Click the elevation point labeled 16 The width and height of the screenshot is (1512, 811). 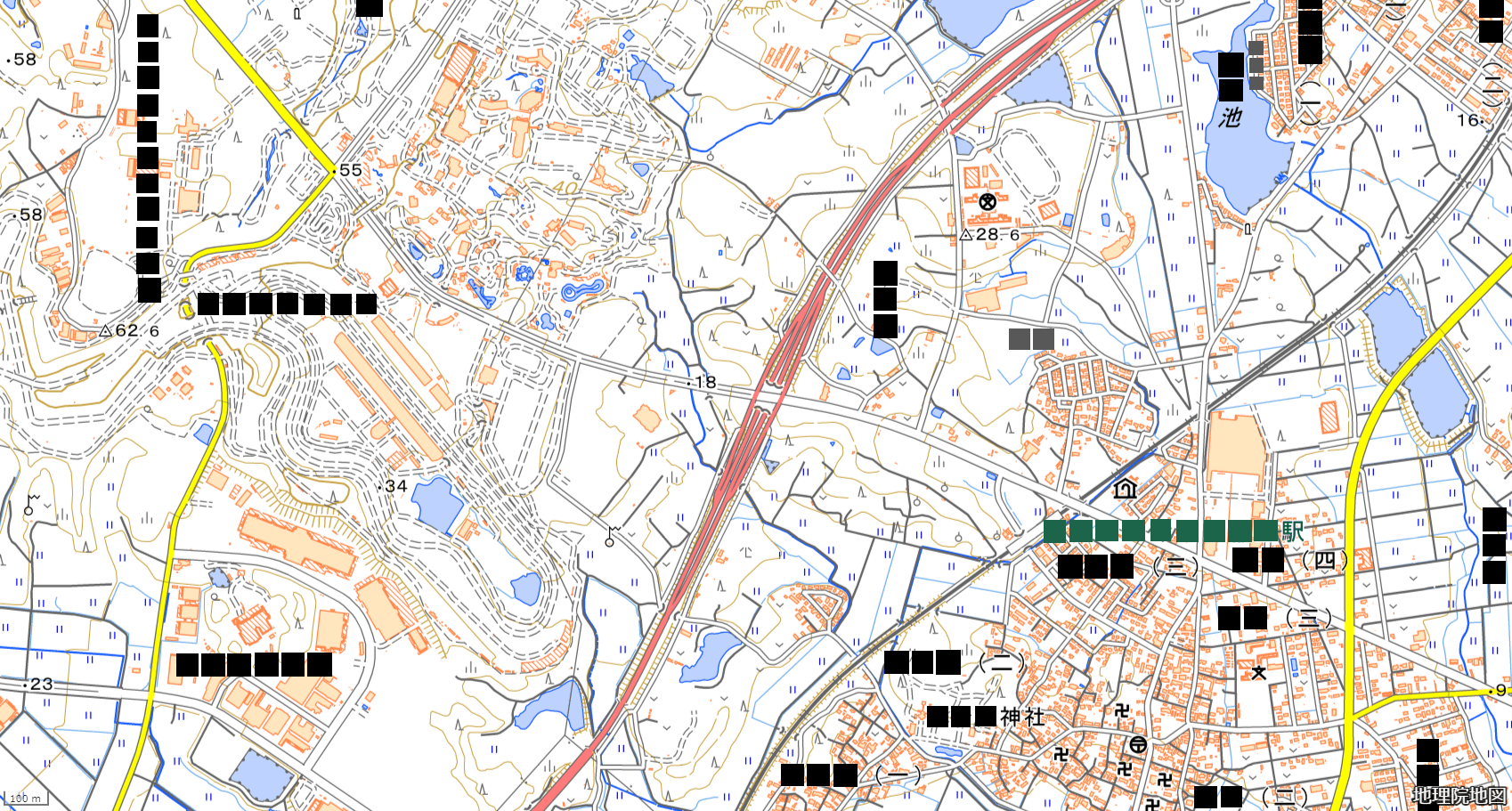point(1483,121)
